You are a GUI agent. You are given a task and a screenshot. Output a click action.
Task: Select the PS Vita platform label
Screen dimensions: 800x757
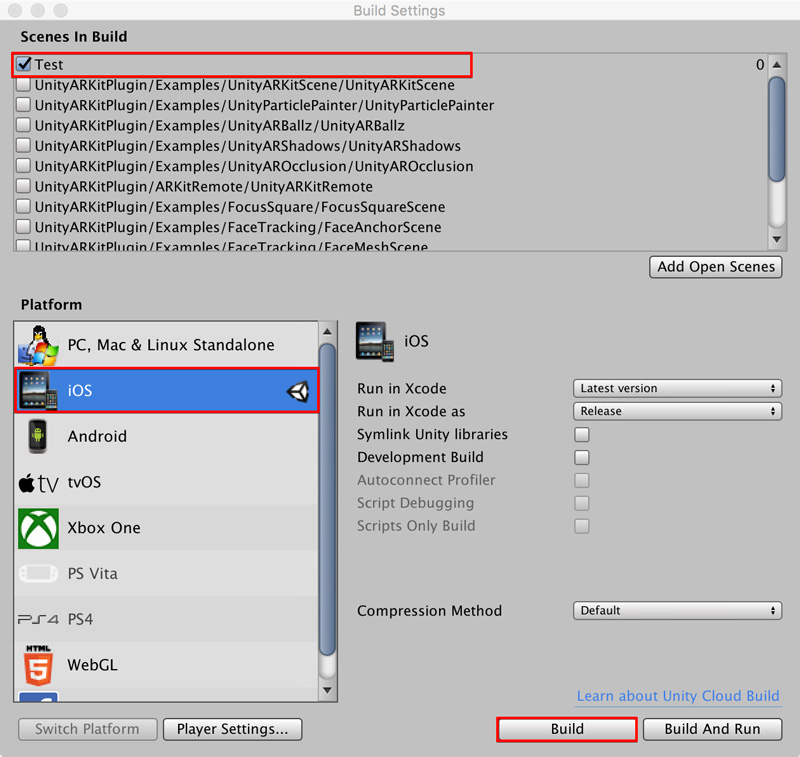(x=92, y=574)
